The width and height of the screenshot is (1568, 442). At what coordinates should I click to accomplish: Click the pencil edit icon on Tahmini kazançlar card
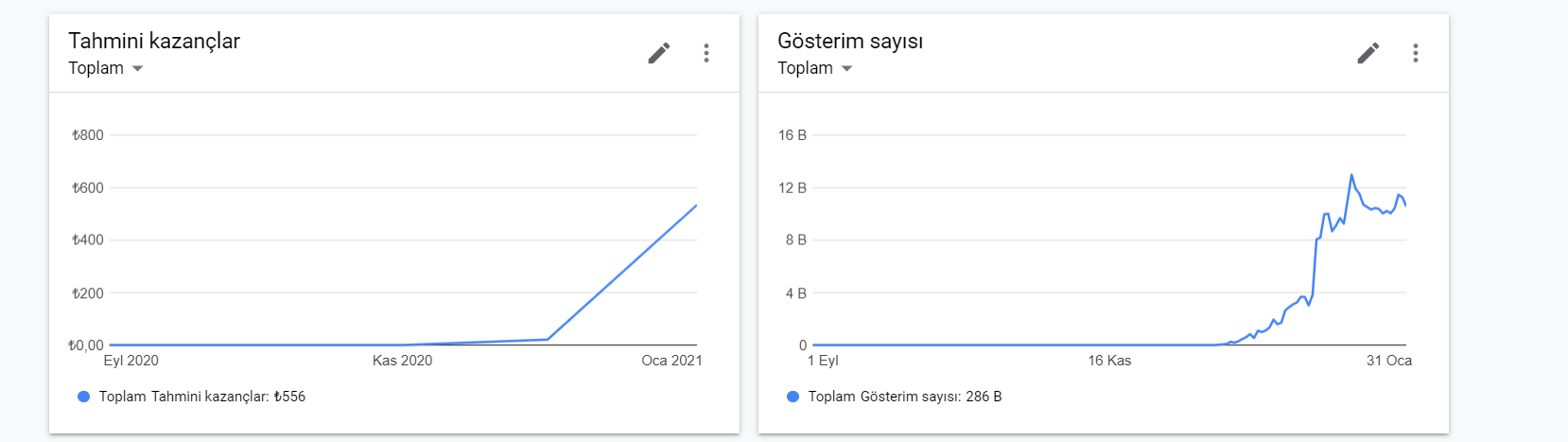[659, 53]
